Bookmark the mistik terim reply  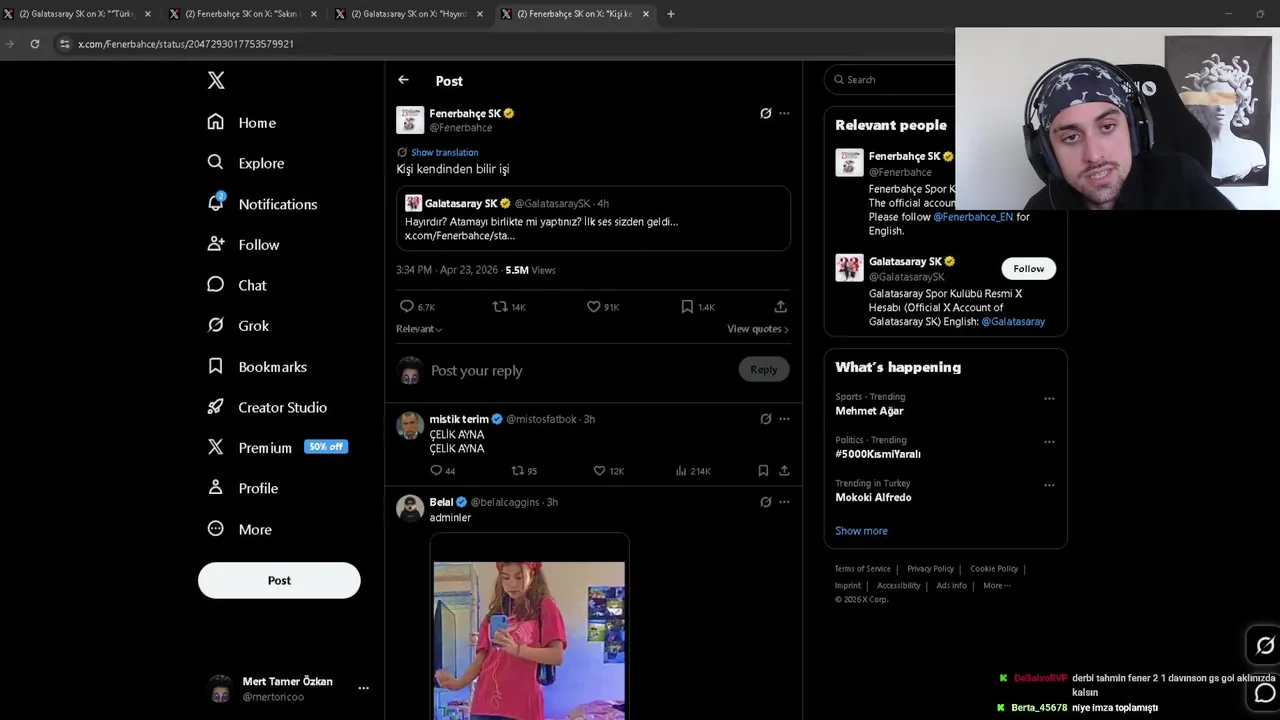763,470
